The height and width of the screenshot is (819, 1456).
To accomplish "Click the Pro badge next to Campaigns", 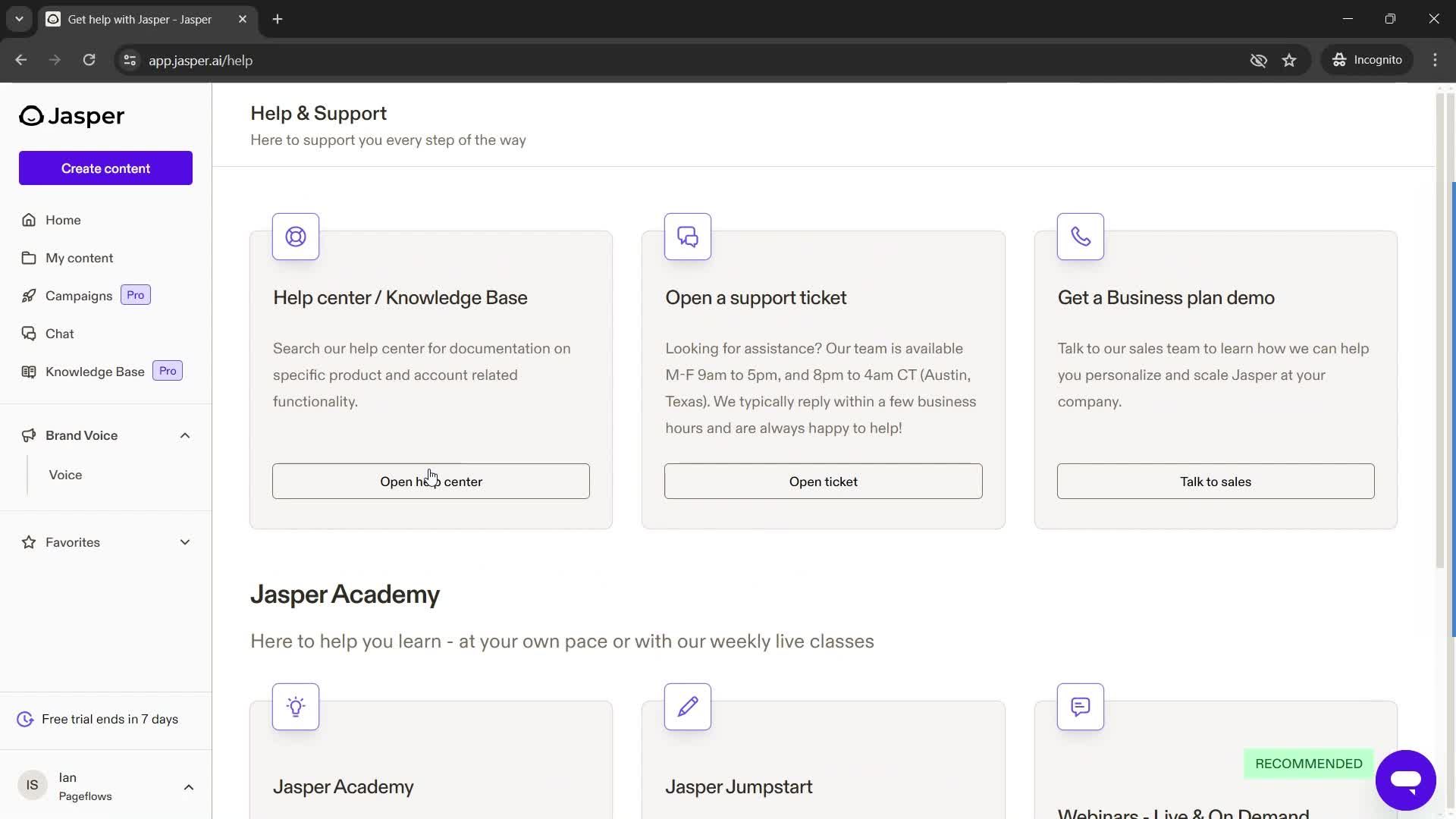I will point(135,295).
